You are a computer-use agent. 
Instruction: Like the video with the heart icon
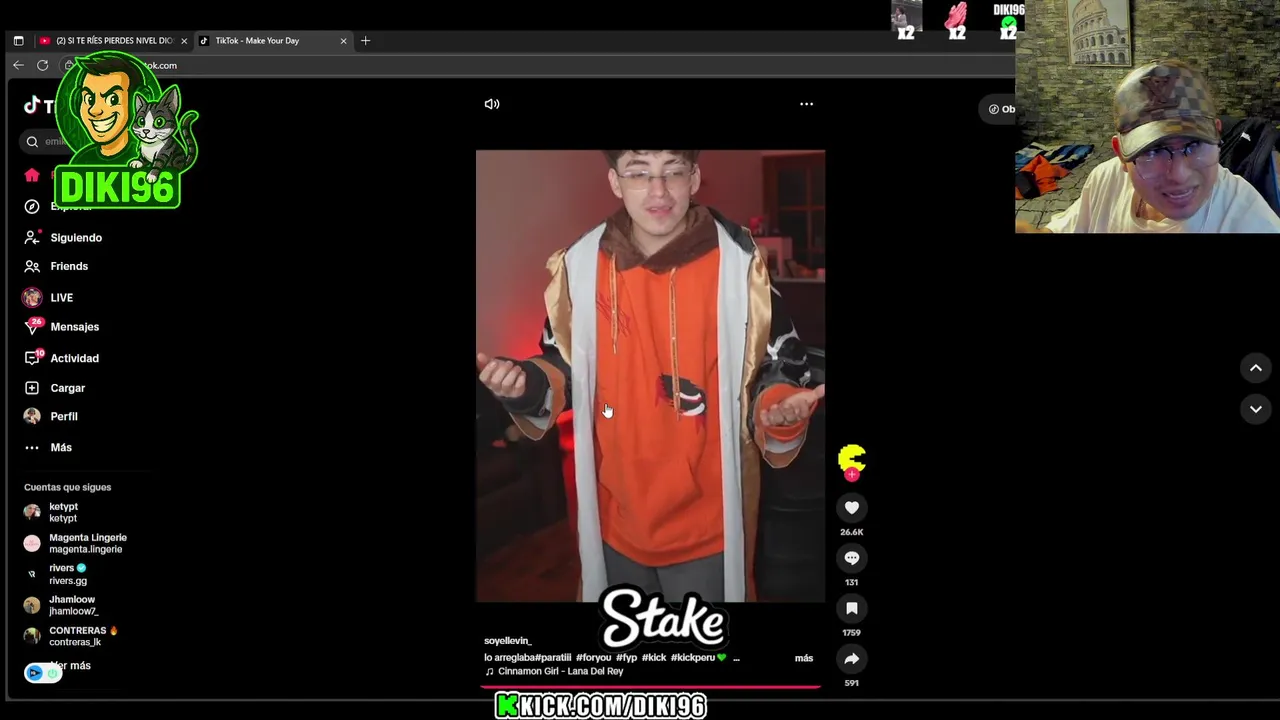tap(852, 508)
